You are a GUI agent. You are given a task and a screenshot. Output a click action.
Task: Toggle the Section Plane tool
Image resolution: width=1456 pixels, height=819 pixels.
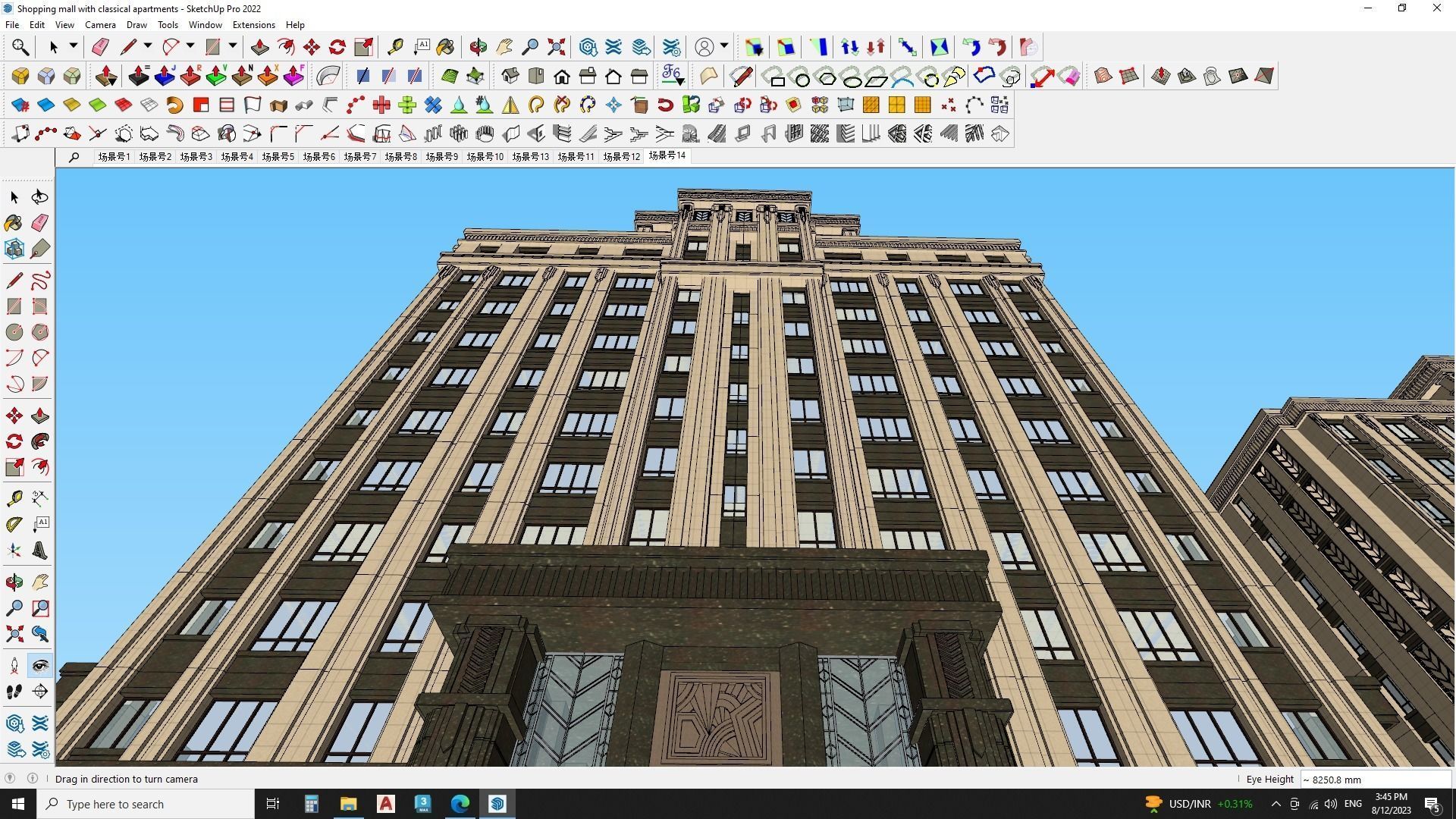[x=40, y=692]
